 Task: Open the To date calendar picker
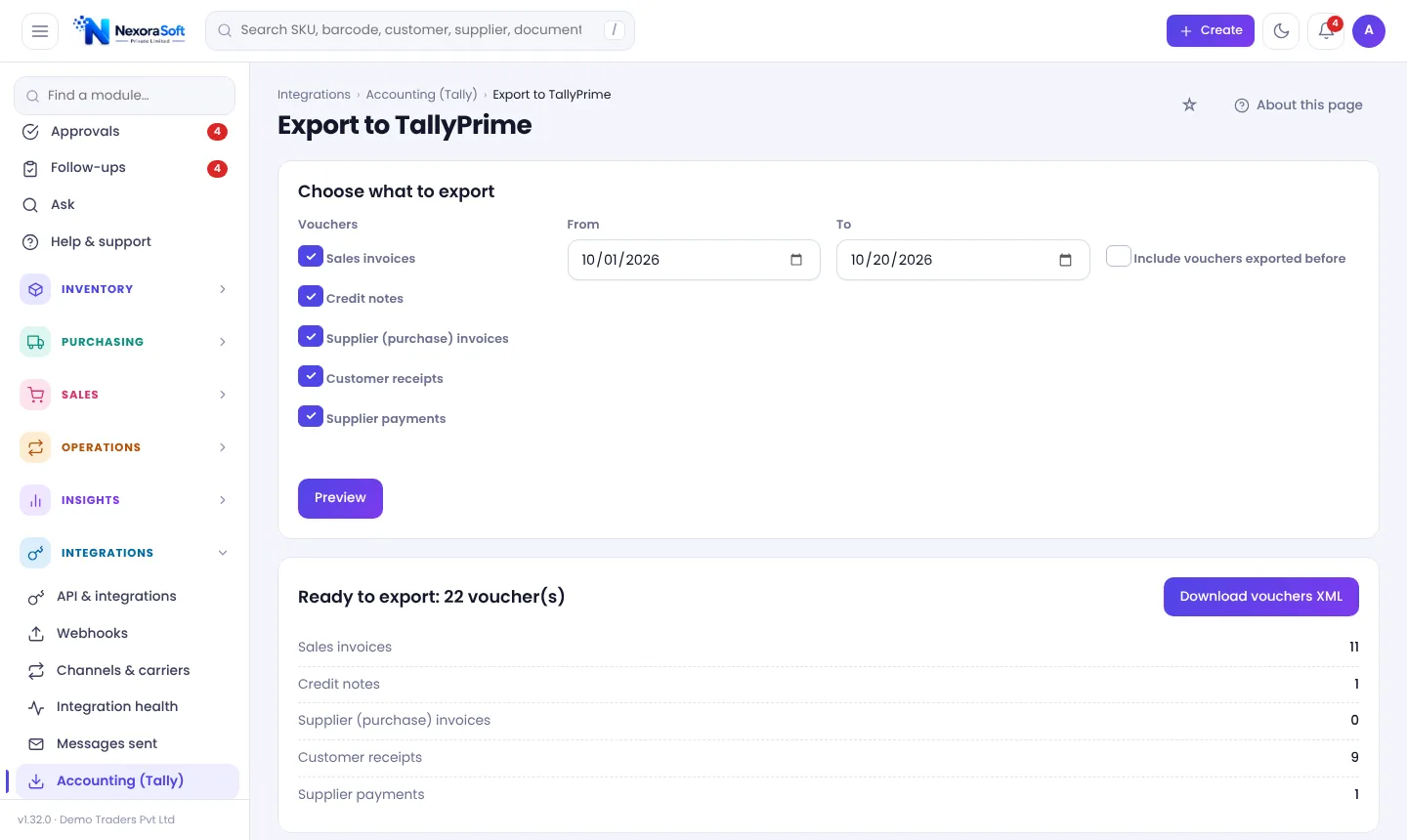click(x=1065, y=260)
